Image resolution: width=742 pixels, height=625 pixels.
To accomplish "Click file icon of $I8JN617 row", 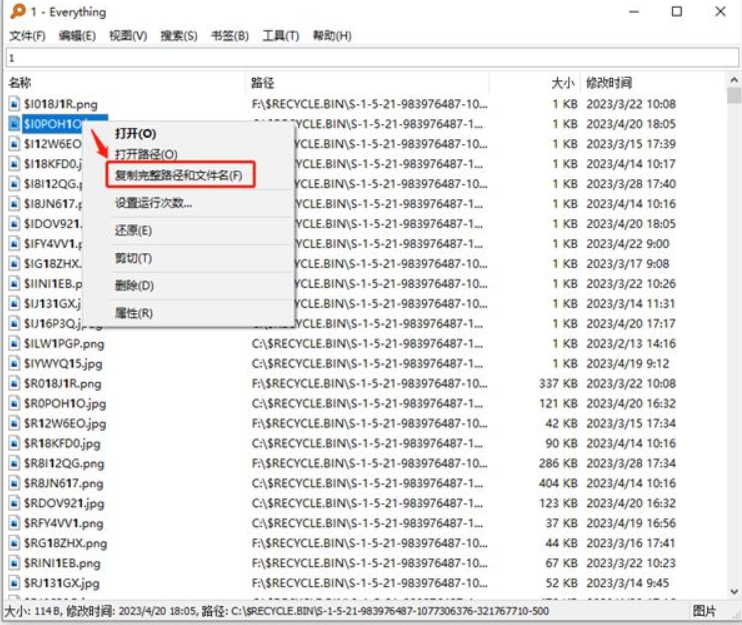I will point(15,204).
